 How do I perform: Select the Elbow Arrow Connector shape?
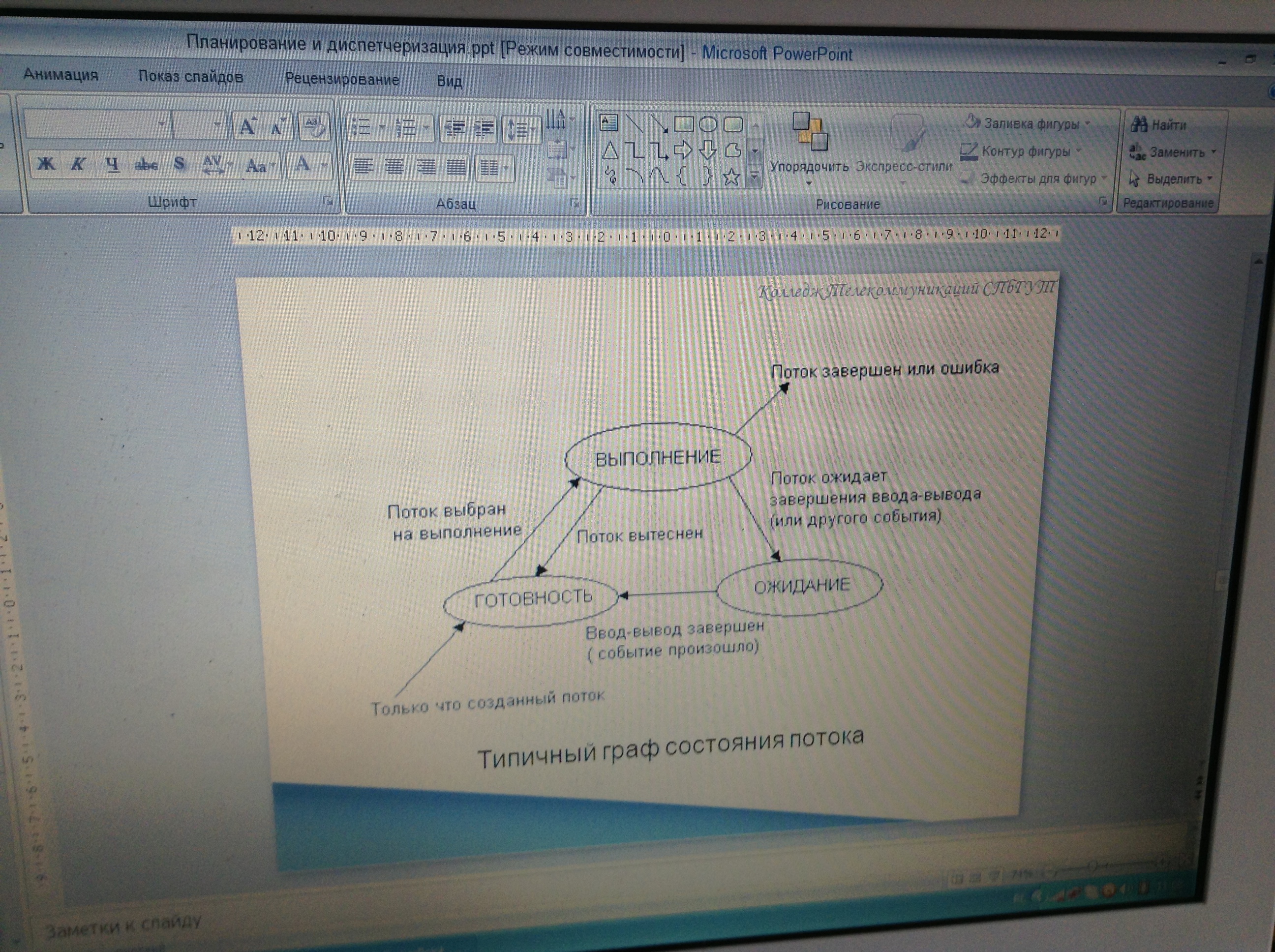coord(659,151)
